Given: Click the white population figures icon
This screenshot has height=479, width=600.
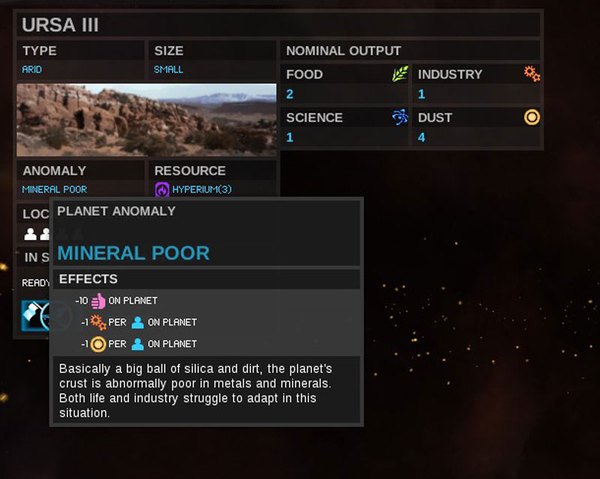Looking at the screenshot, I should [x=37, y=234].
